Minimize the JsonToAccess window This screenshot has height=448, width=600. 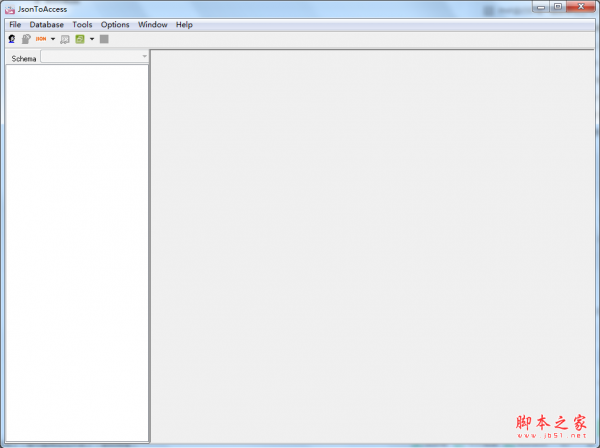[541, 7]
